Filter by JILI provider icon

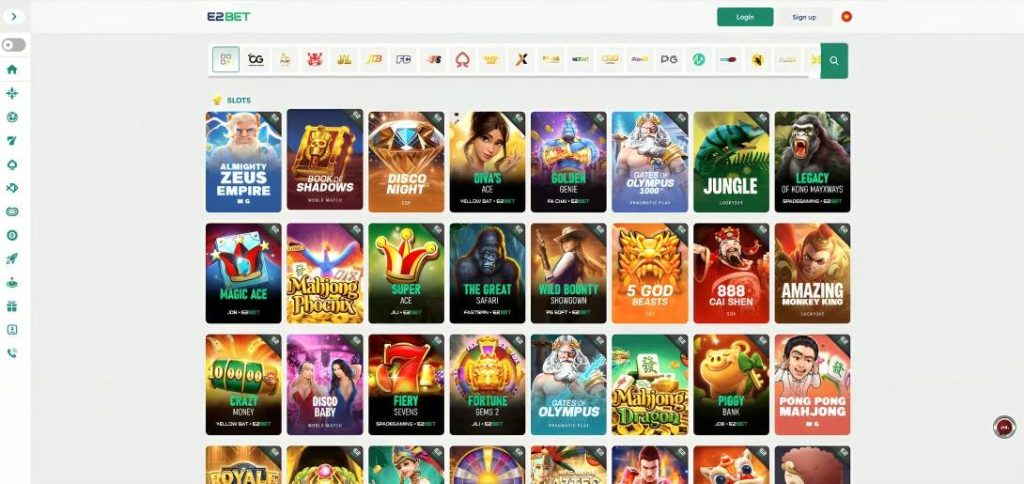[x=344, y=59]
